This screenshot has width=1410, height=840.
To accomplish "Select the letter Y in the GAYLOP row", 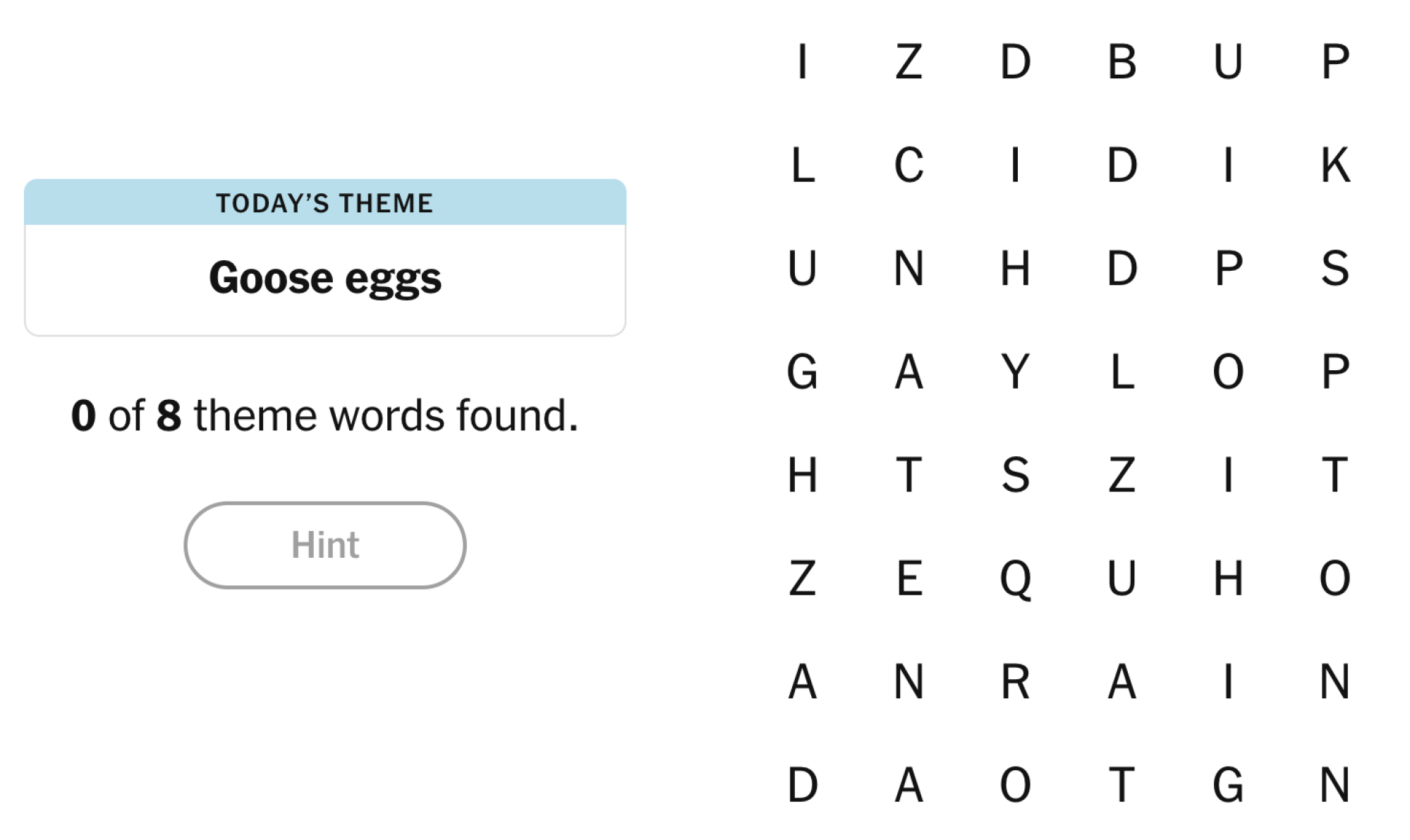I will (1016, 372).
